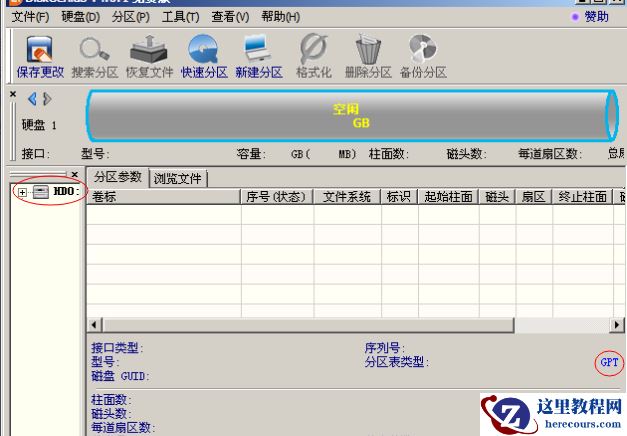Switch to the 浏览文件 tab
The height and width of the screenshot is (436, 627).
[178, 178]
